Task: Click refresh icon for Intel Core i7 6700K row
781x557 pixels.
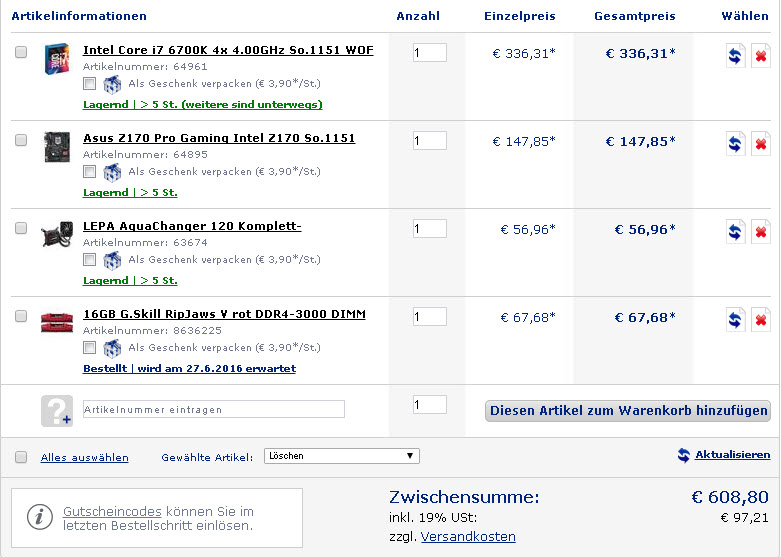Action: [735, 55]
